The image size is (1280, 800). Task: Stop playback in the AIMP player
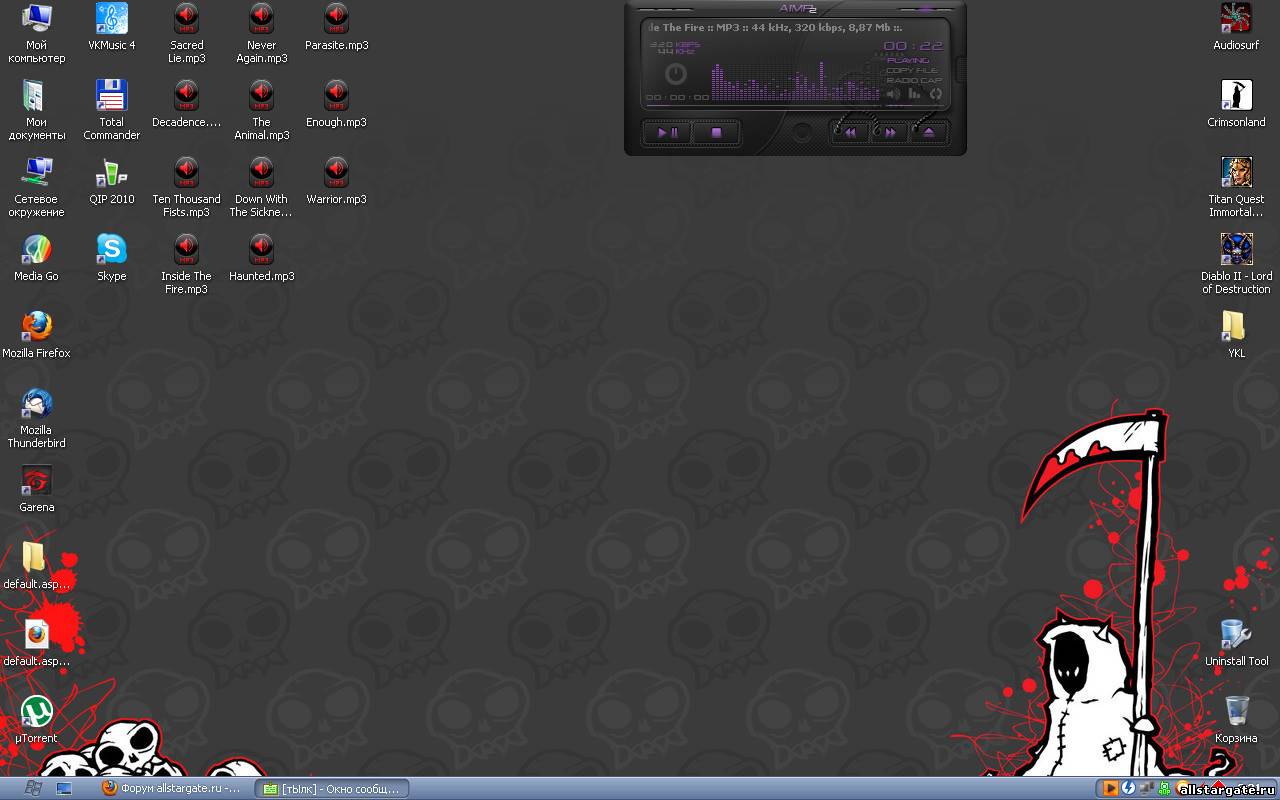pyautogui.click(x=716, y=132)
